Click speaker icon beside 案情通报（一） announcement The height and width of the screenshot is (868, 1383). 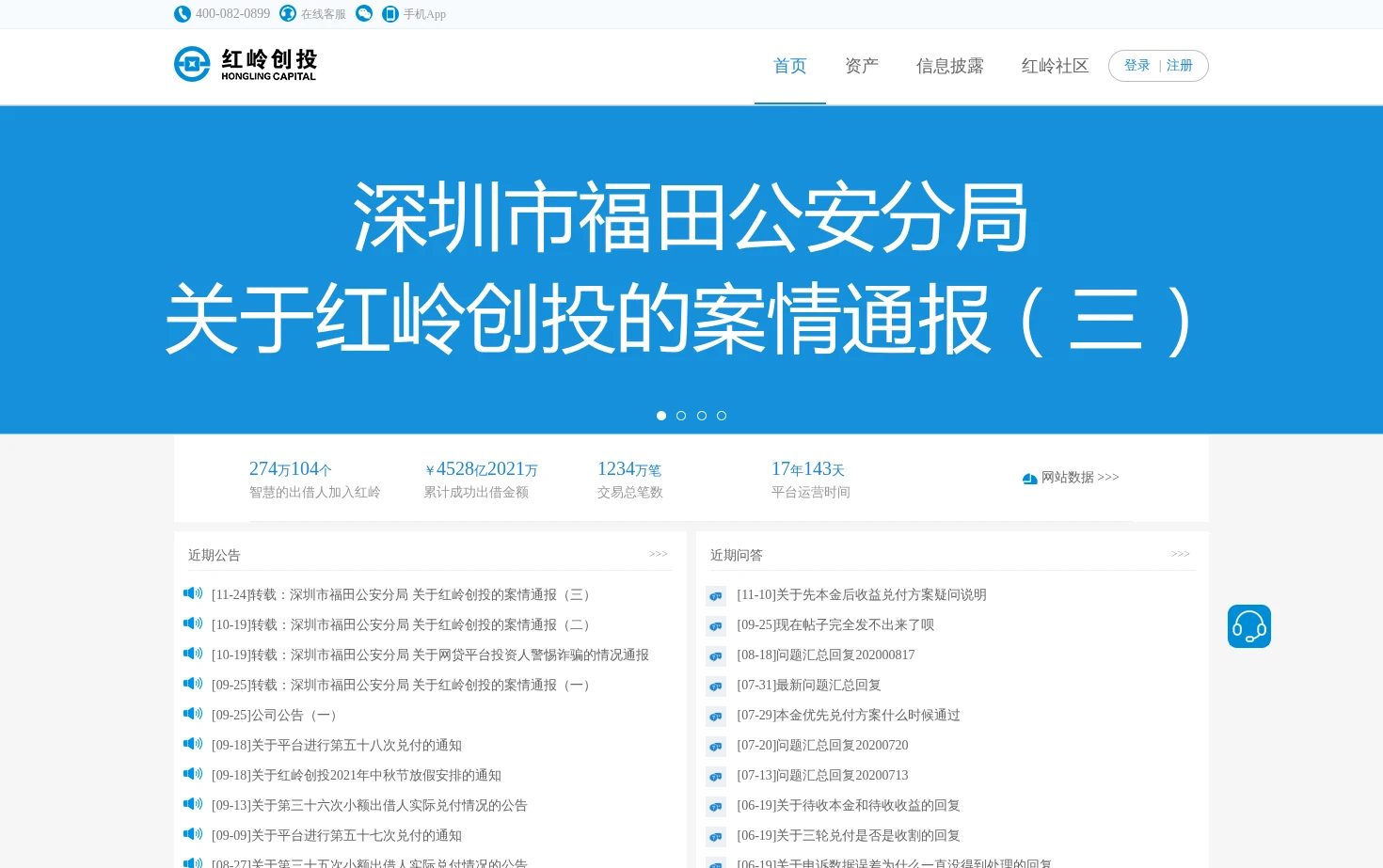(x=193, y=684)
